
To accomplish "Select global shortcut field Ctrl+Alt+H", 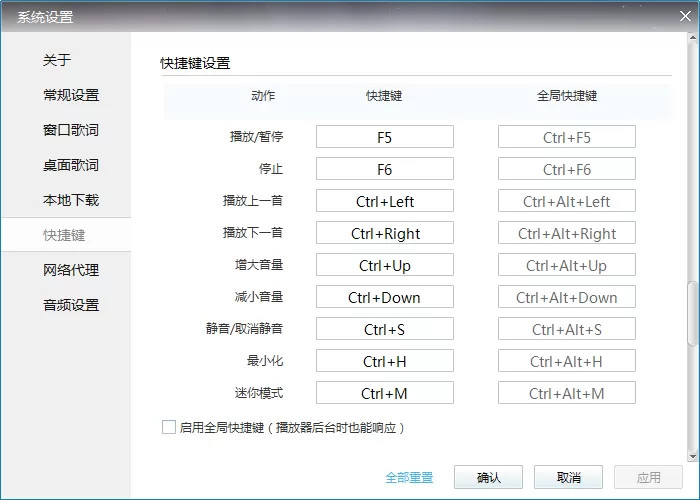I will tap(567, 361).
